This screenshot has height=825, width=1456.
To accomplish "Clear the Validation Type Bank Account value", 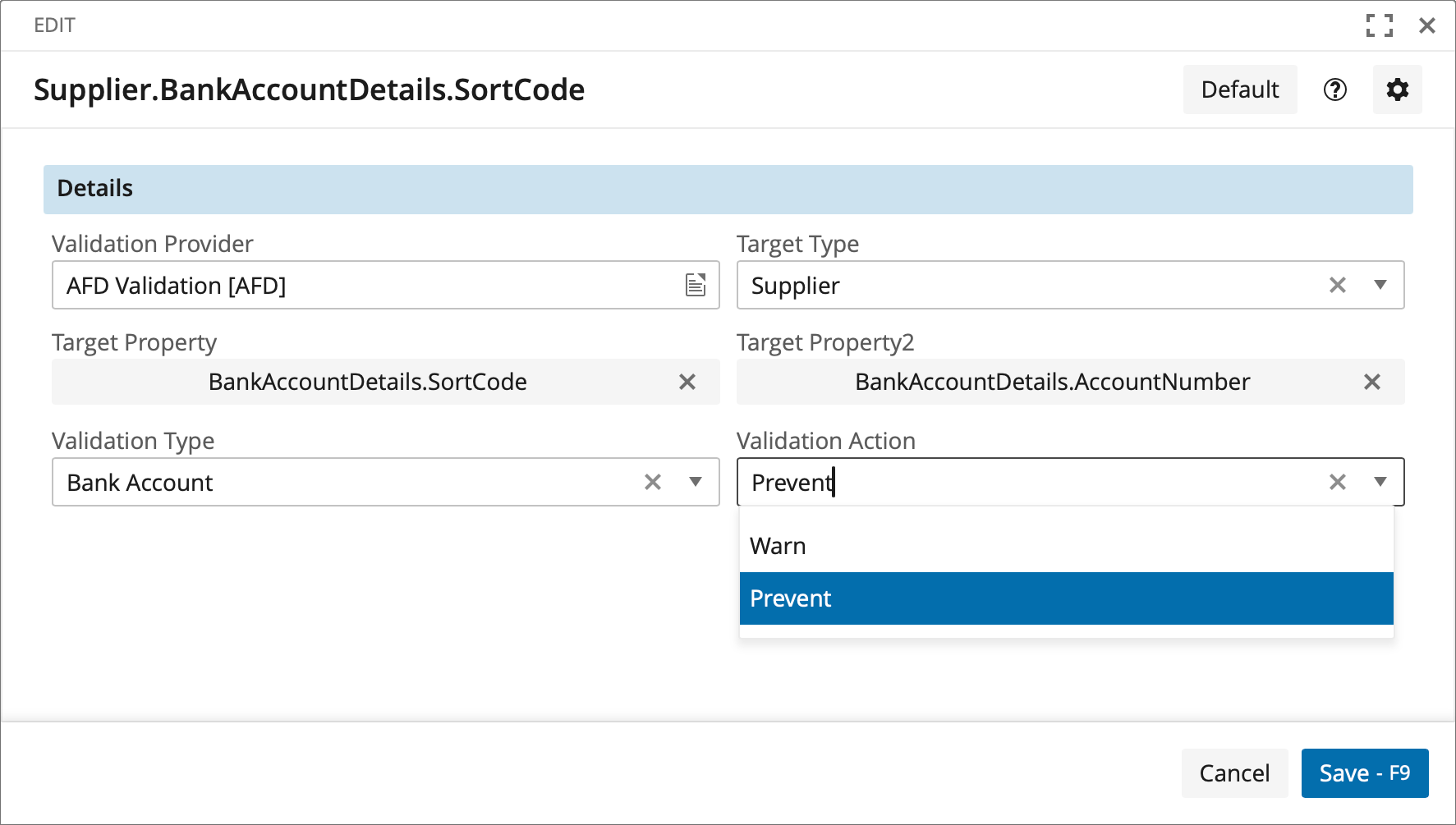I will [x=652, y=482].
